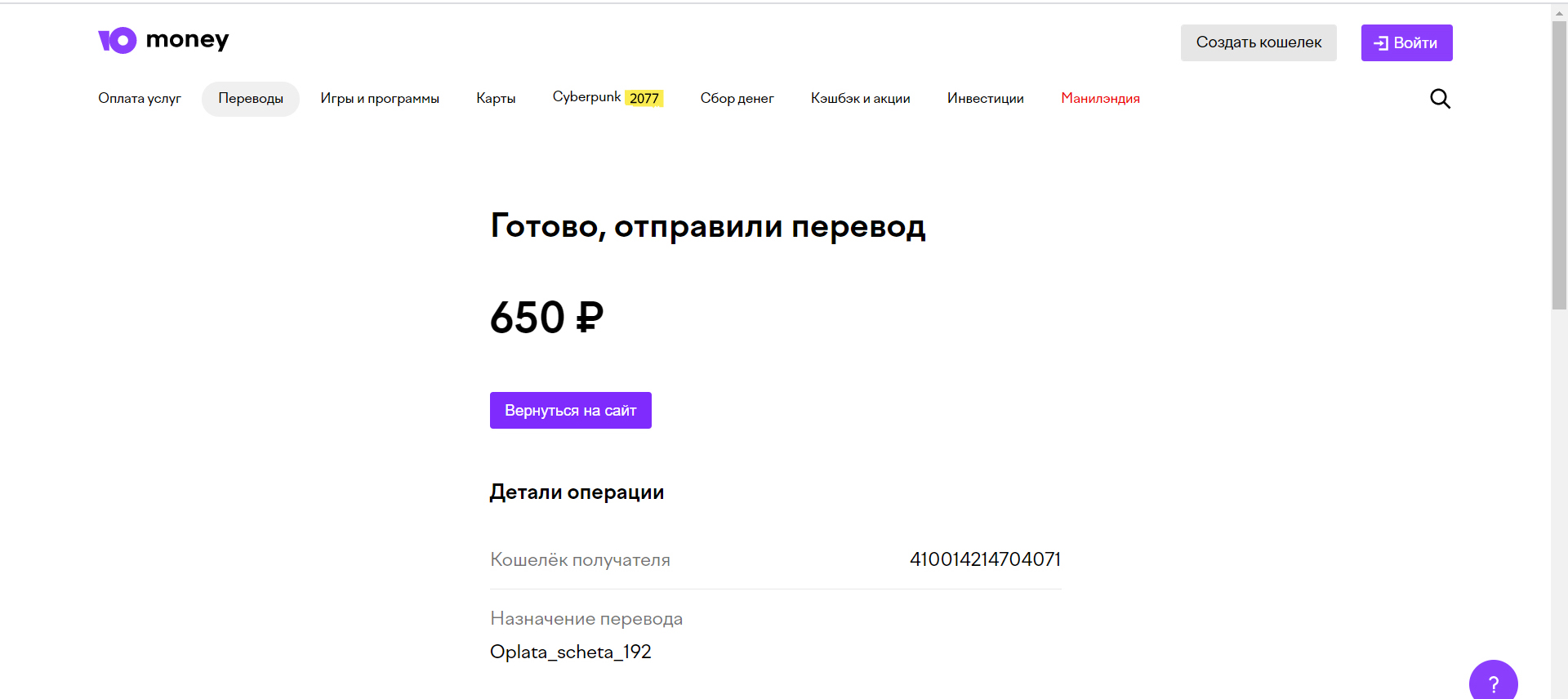1568x699 pixels.
Task: Click the recipient wallet number 410014214704071
Action: pos(985,559)
